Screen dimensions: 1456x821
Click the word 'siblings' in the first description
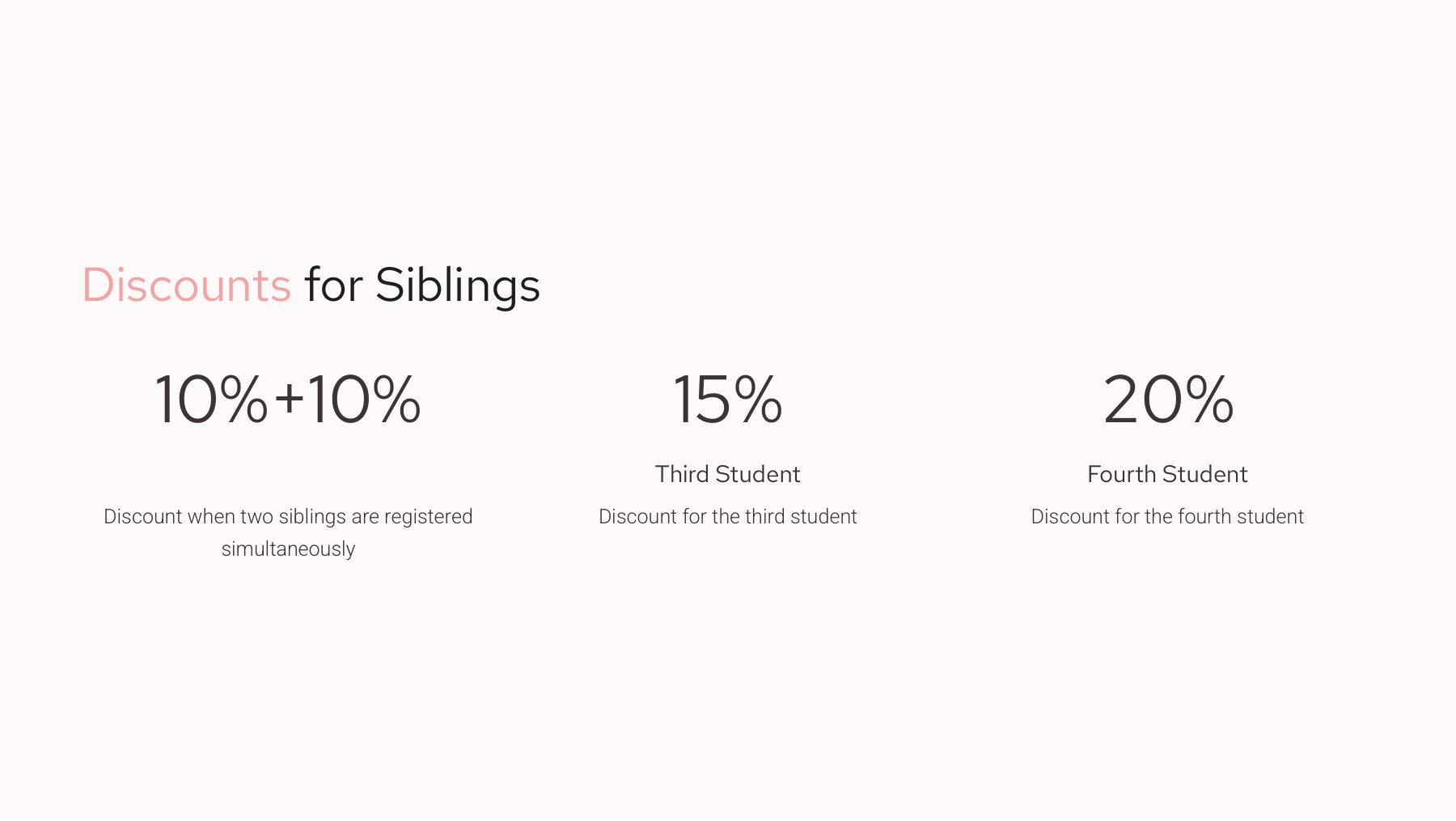pyautogui.click(x=312, y=517)
